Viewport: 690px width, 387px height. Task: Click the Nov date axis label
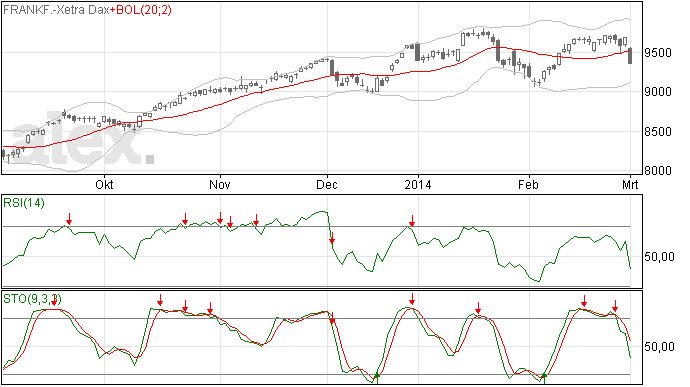tap(220, 184)
